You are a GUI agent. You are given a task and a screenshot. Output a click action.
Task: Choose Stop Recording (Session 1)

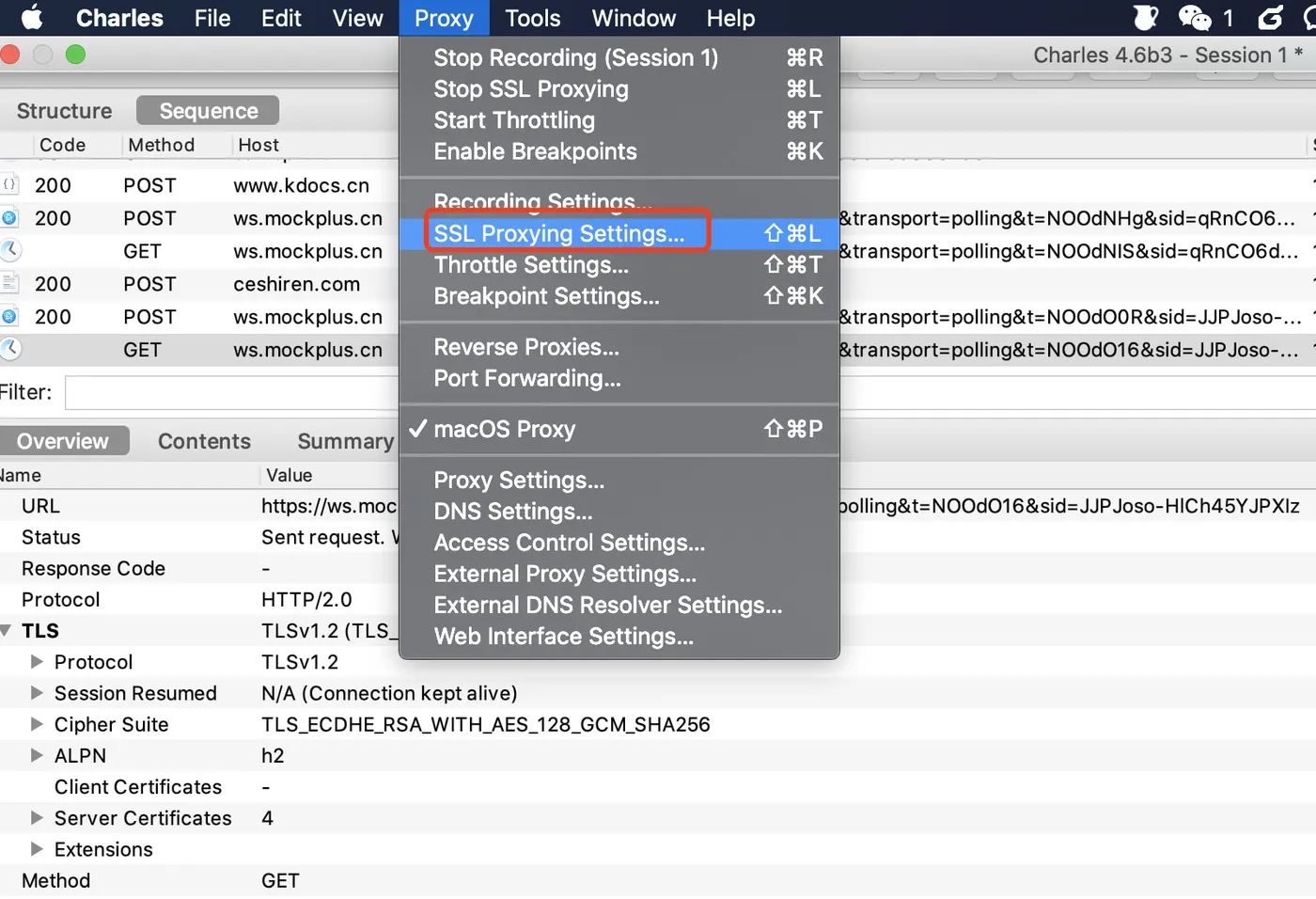(x=619, y=58)
